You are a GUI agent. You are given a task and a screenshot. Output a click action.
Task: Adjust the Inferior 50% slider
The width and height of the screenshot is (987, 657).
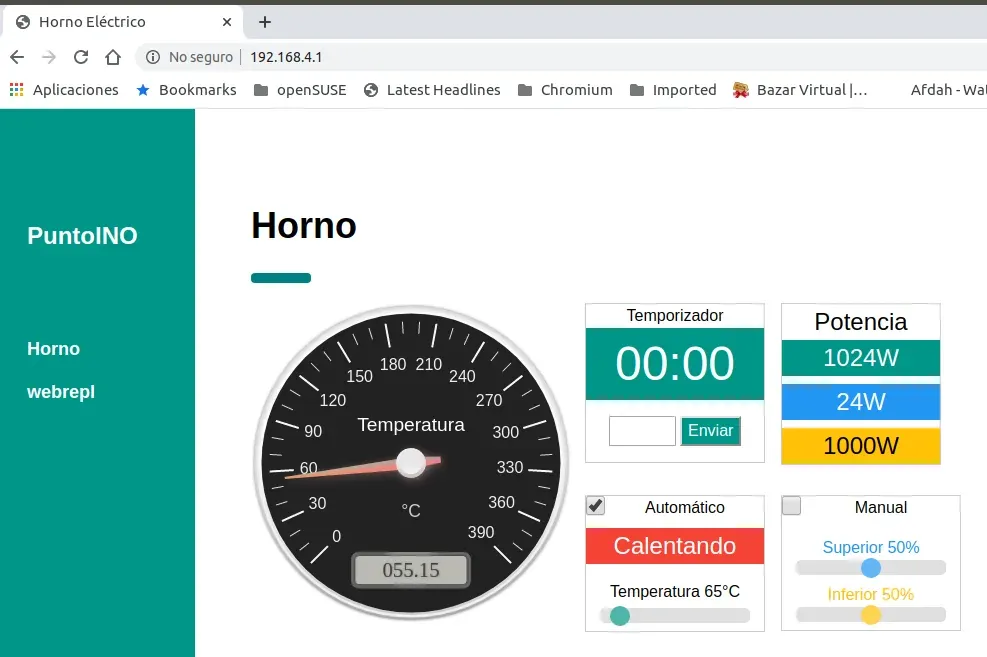[x=871, y=615]
